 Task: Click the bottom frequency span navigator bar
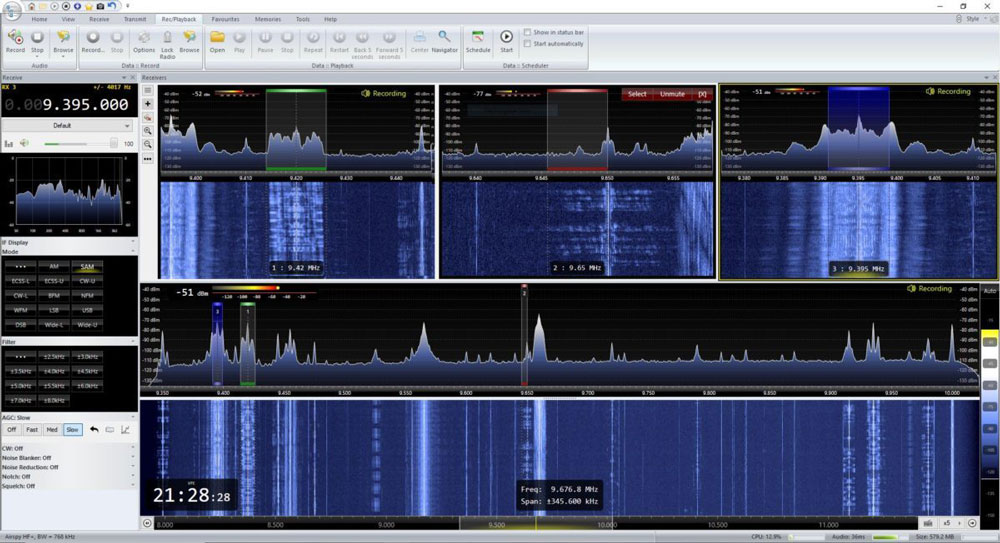[536, 524]
